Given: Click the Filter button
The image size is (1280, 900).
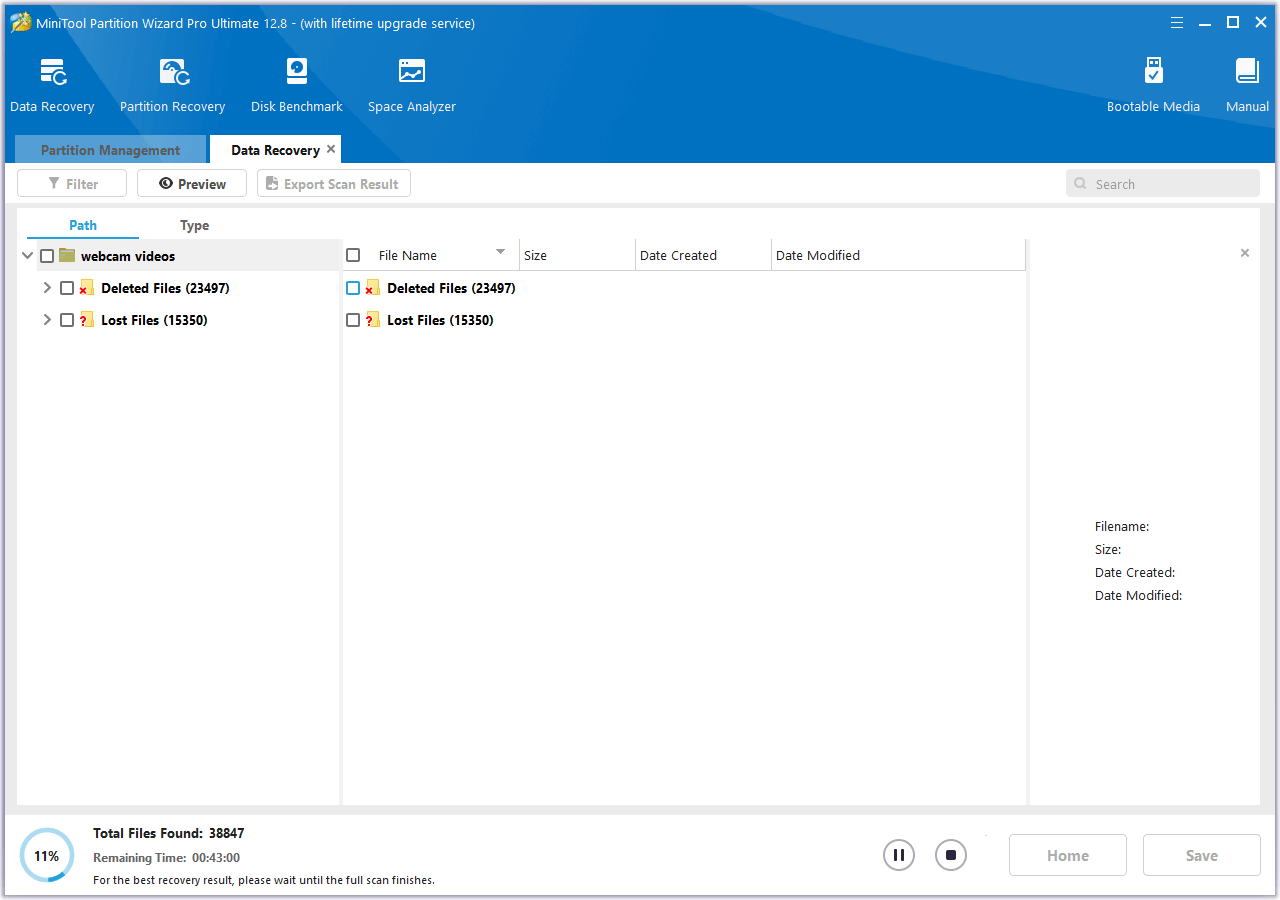Looking at the screenshot, I should tap(72, 184).
